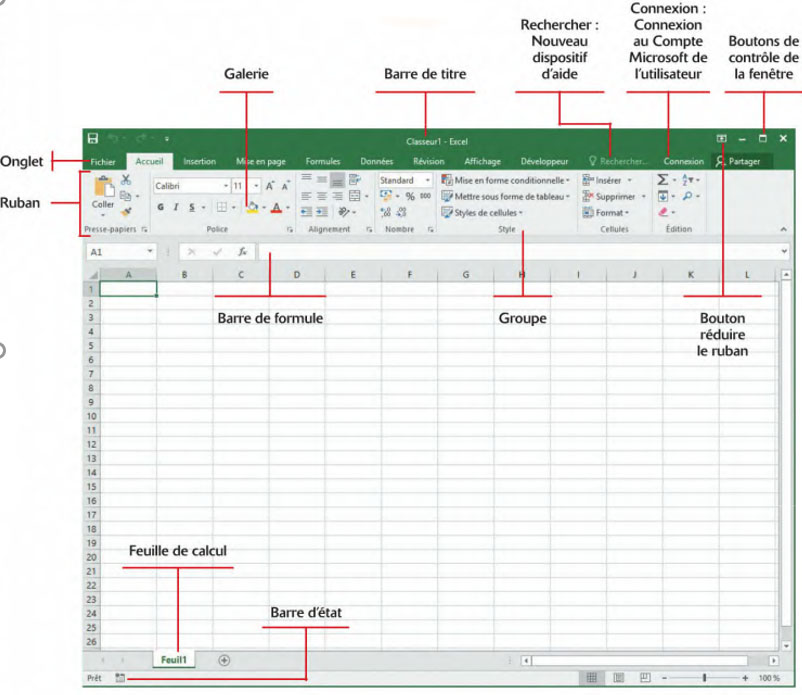Click the Borders icon in Police group
This screenshot has width=802, height=695.
pos(221,207)
